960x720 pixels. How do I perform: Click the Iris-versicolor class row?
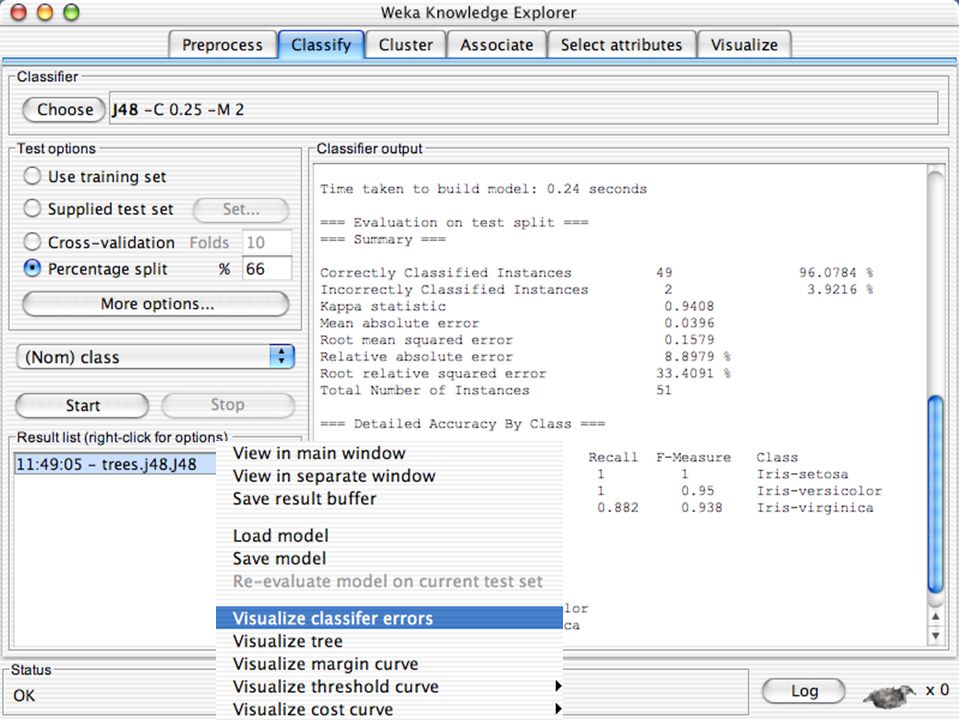[740, 490]
